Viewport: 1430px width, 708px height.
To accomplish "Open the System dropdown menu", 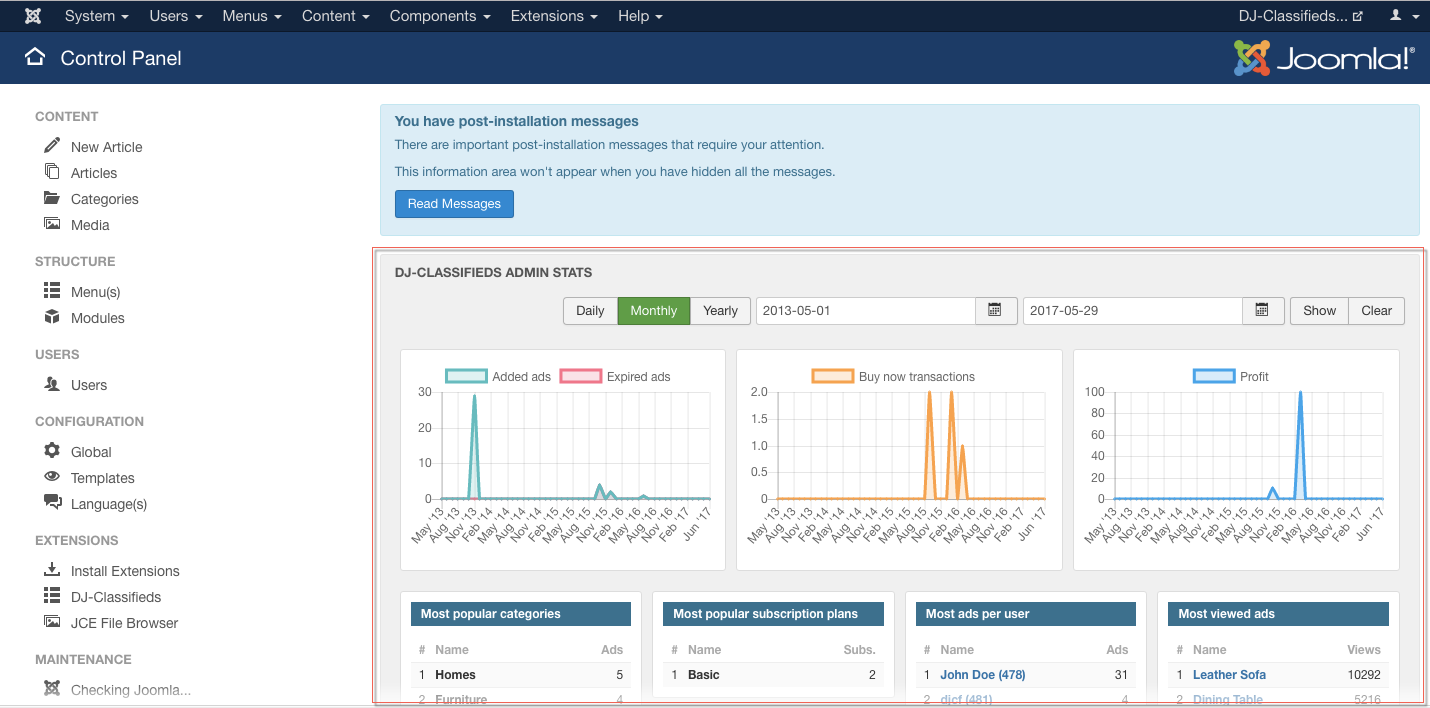I will 97,16.
